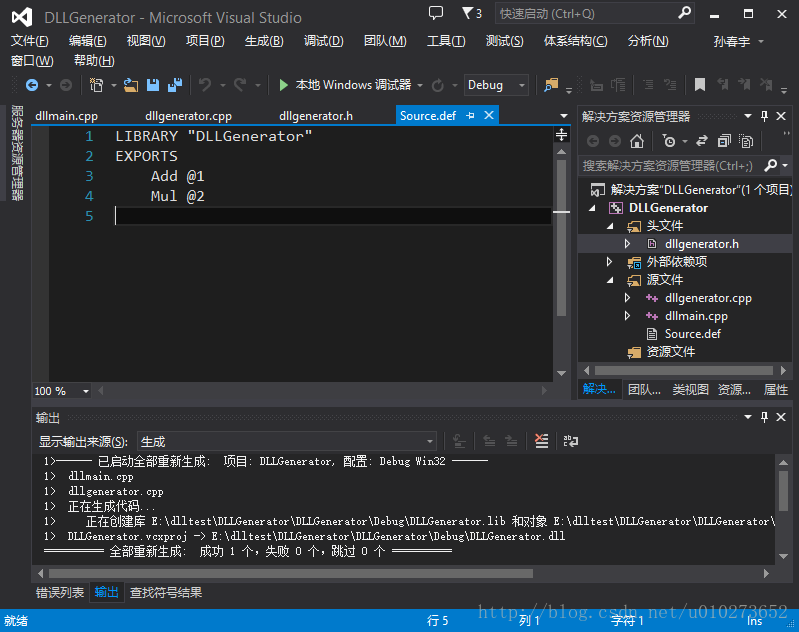Click the 孙春宇 account name
This screenshot has height=632, width=799.
[x=732, y=41]
